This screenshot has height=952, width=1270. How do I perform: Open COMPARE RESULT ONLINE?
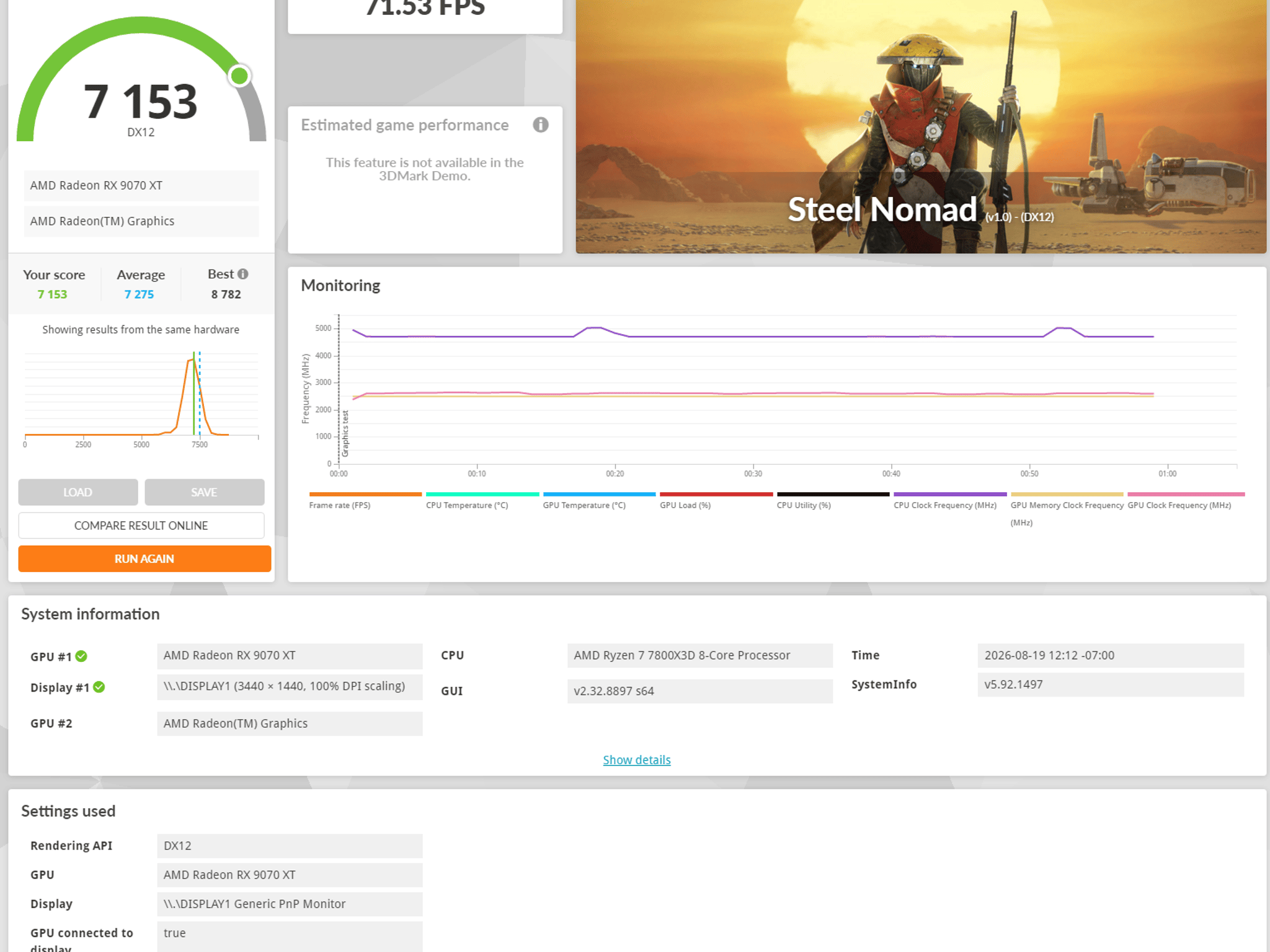(141, 526)
